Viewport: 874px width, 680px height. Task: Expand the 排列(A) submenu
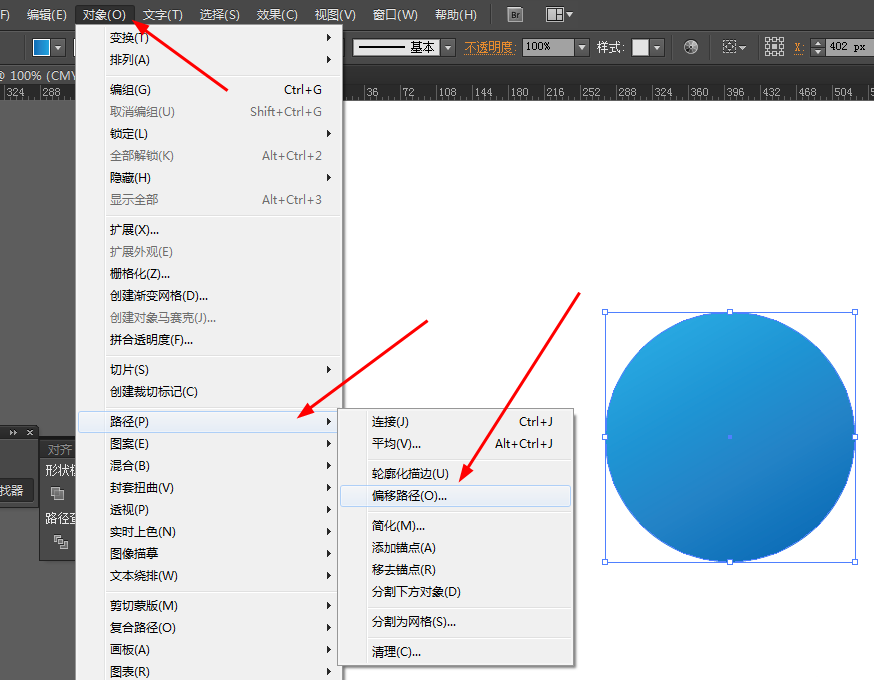click(209, 60)
